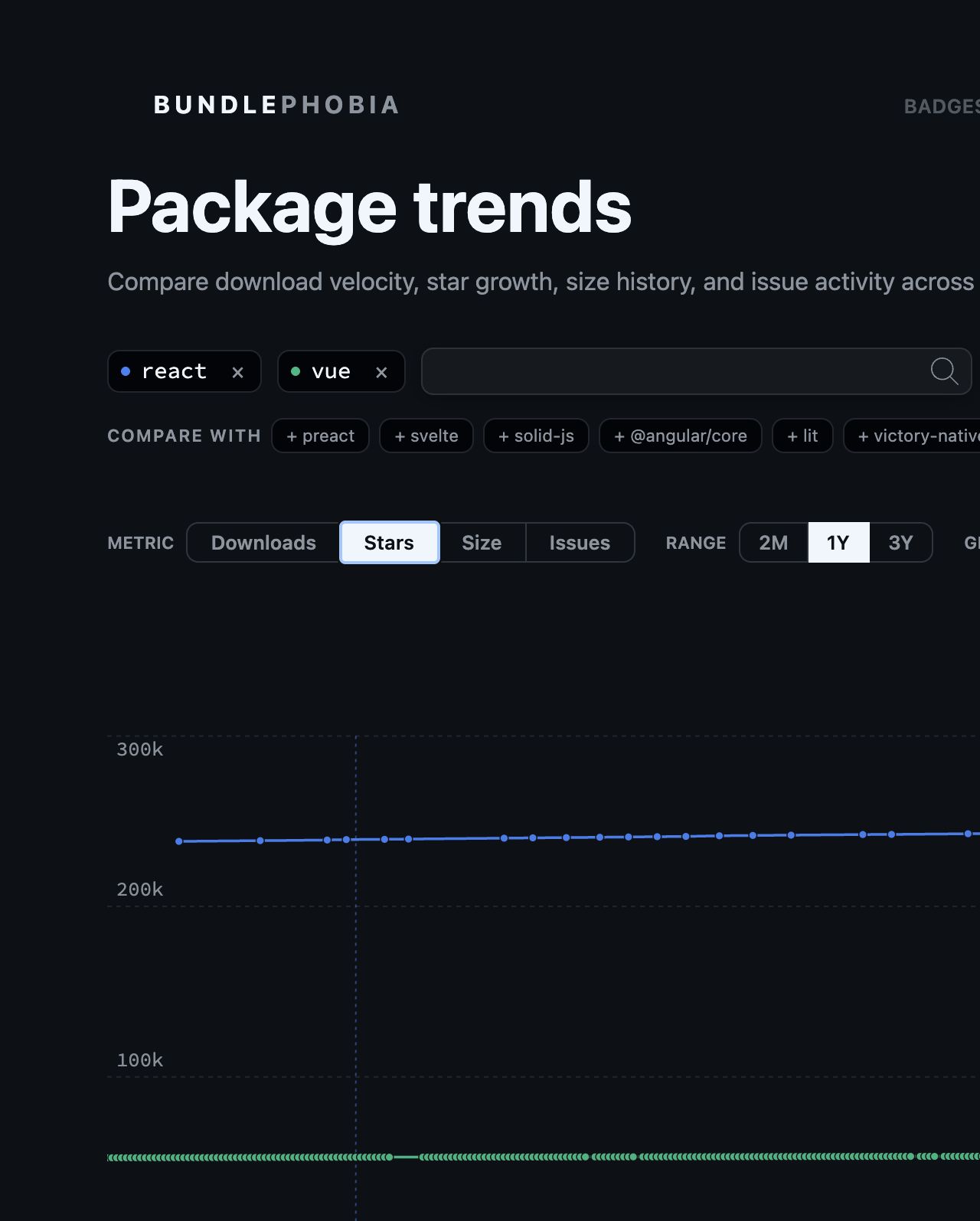980x1221 pixels.
Task: Click the search magnifier icon
Action: (944, 371)
